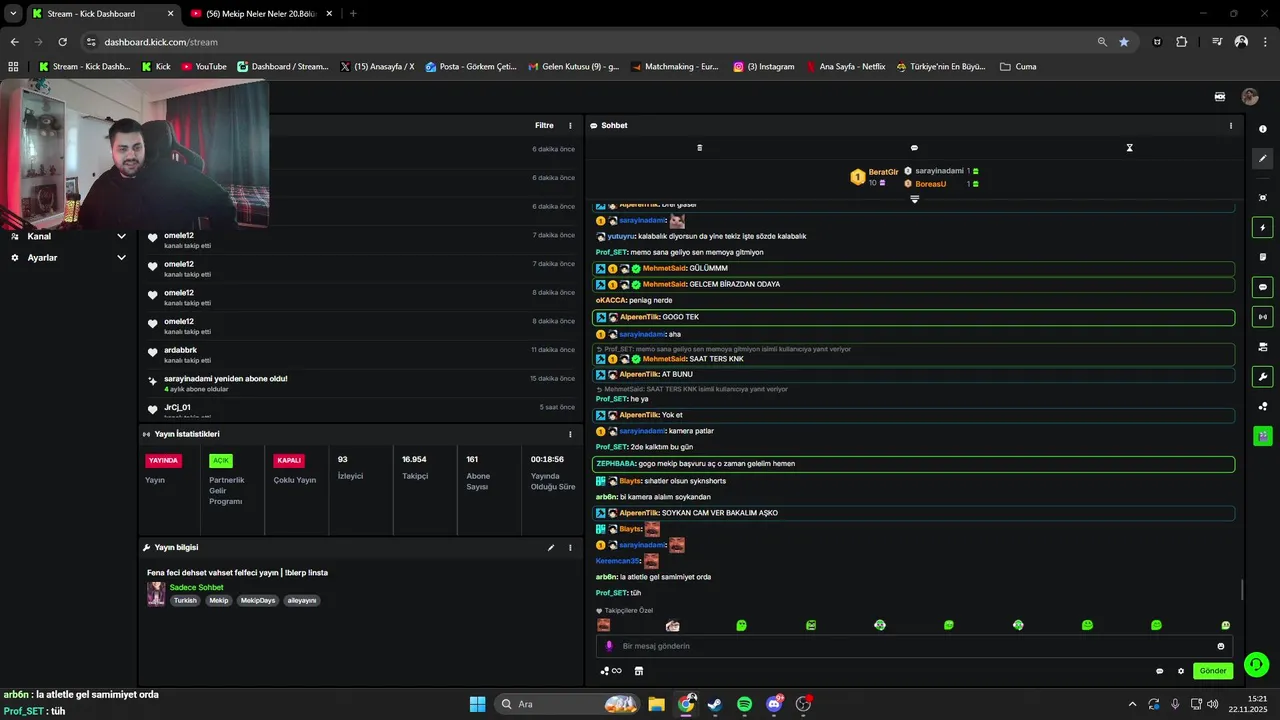Open the Windows Start menu

click(477, 704)
